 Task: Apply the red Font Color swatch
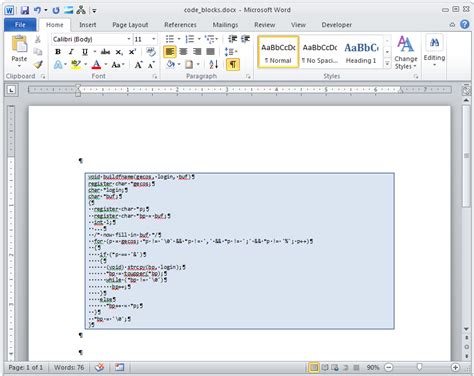[x=96, y=65]
